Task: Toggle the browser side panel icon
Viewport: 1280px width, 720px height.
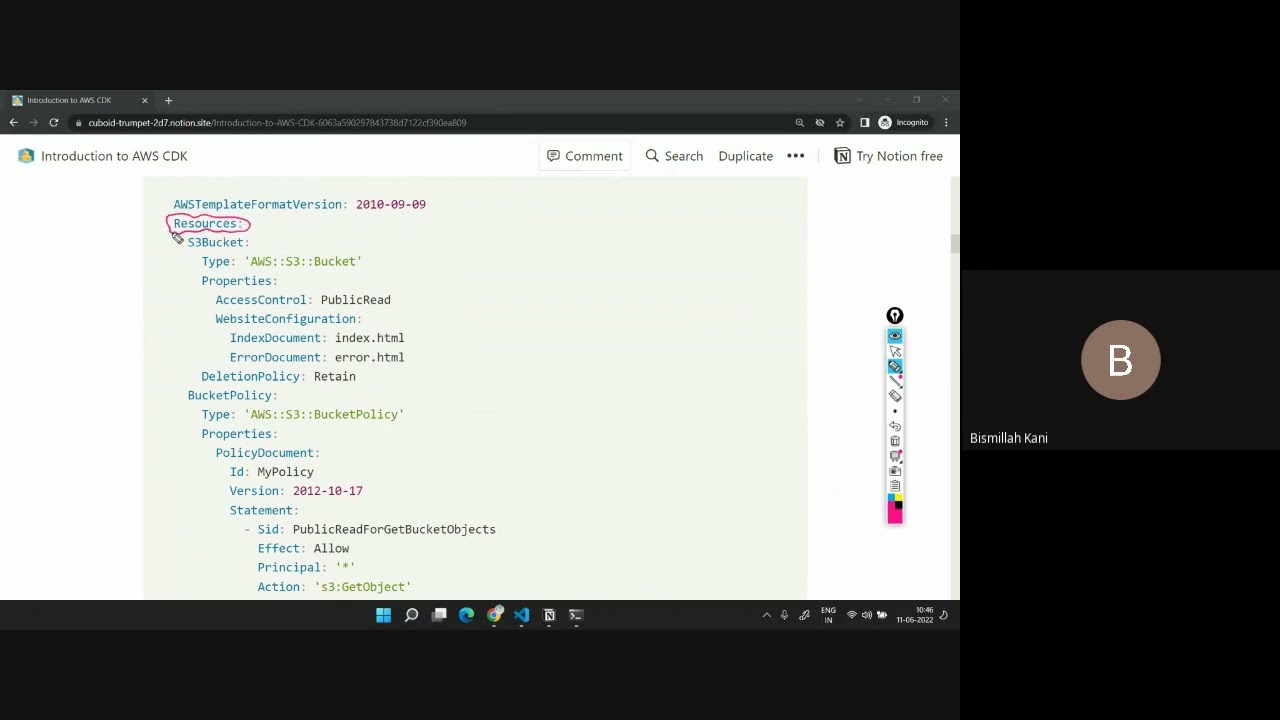Action: tap(864, 122)
